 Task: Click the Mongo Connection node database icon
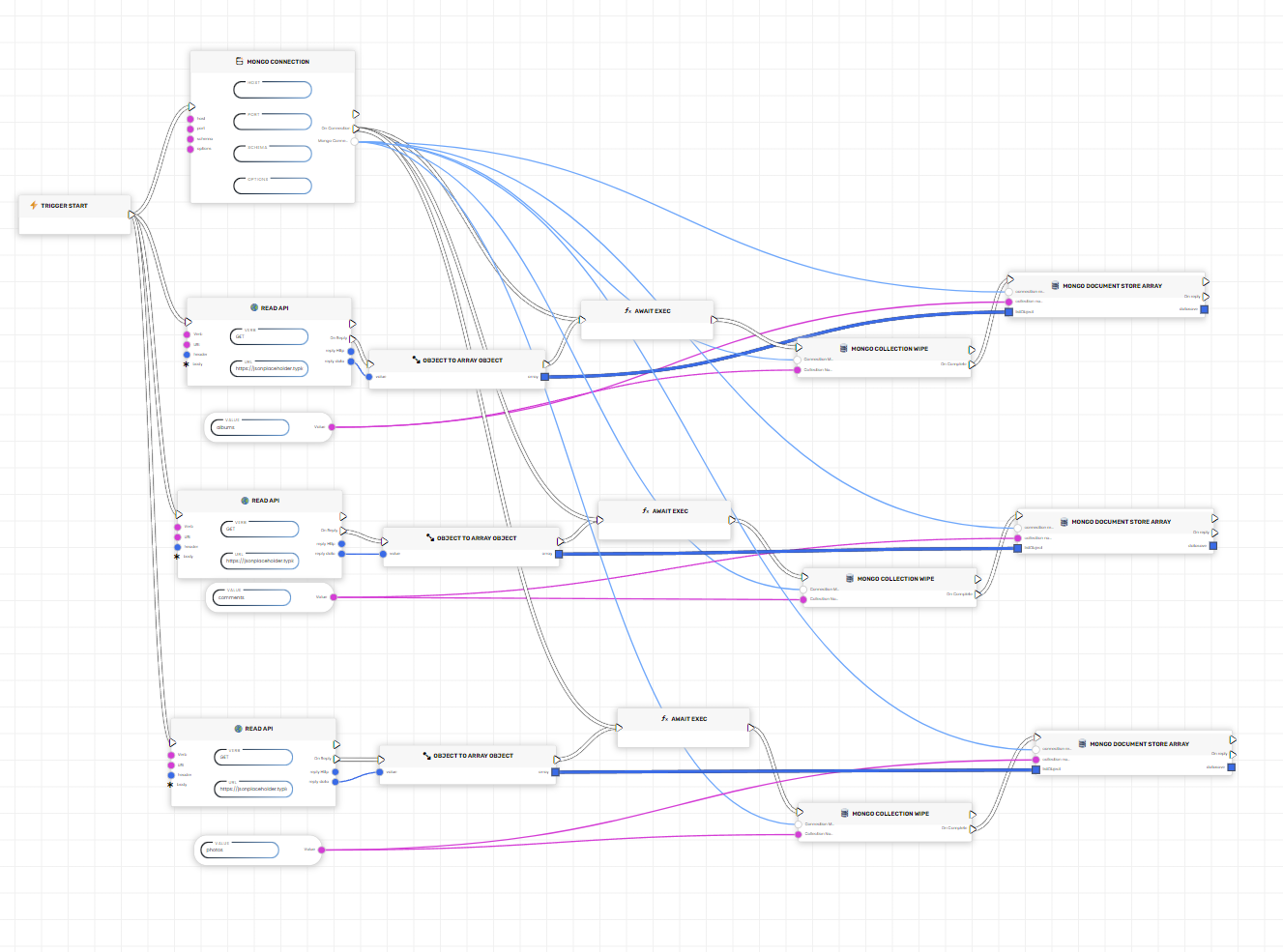pyautogui.click(x=240, y=61)
